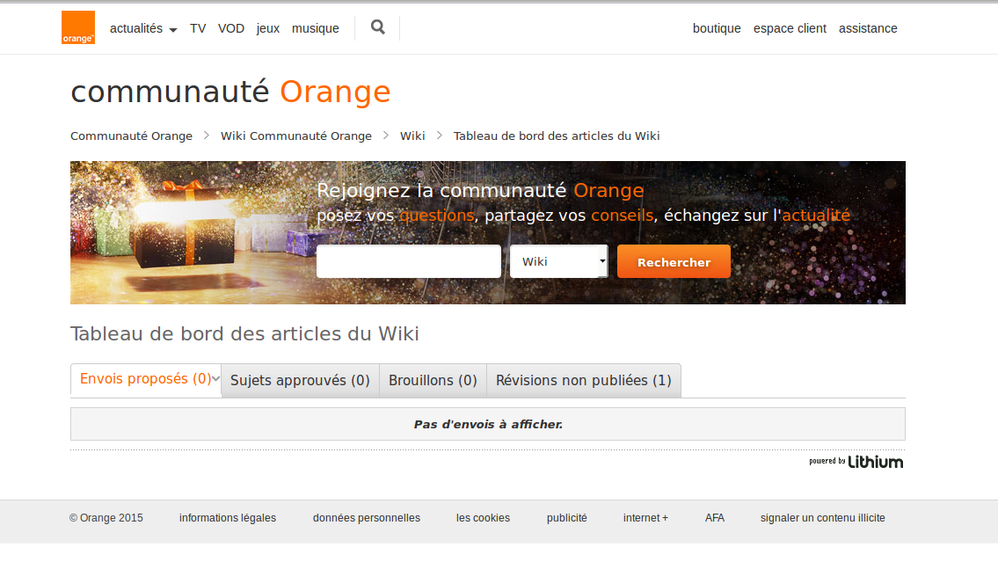Go to the musique section
This screenshot has height=563, width=998.
point(315,29)
